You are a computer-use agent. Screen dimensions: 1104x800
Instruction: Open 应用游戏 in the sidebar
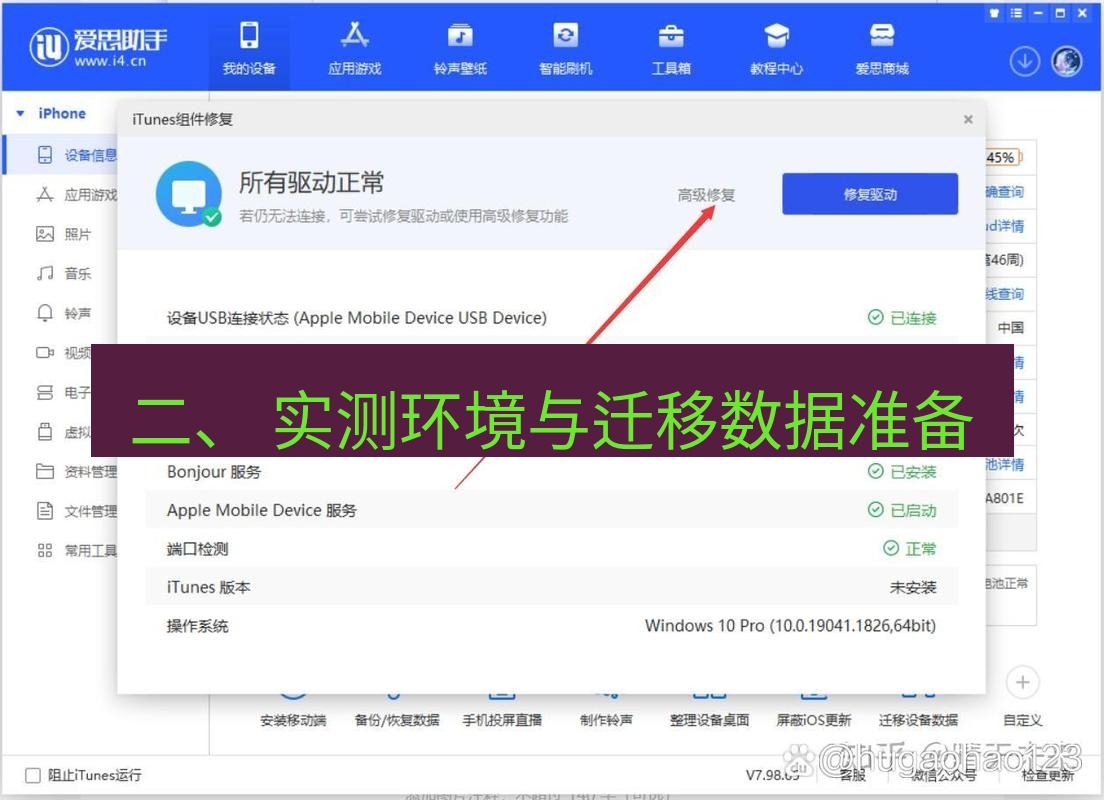point(76,195)
